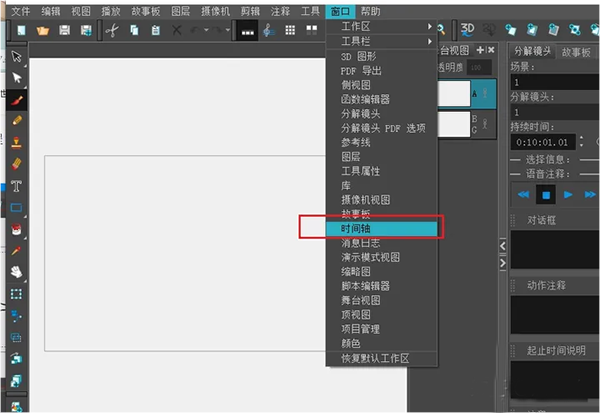Open a project with the folder icon
Image resolution: width=600 pixels, height=413 pixels.
click(42, 30)
